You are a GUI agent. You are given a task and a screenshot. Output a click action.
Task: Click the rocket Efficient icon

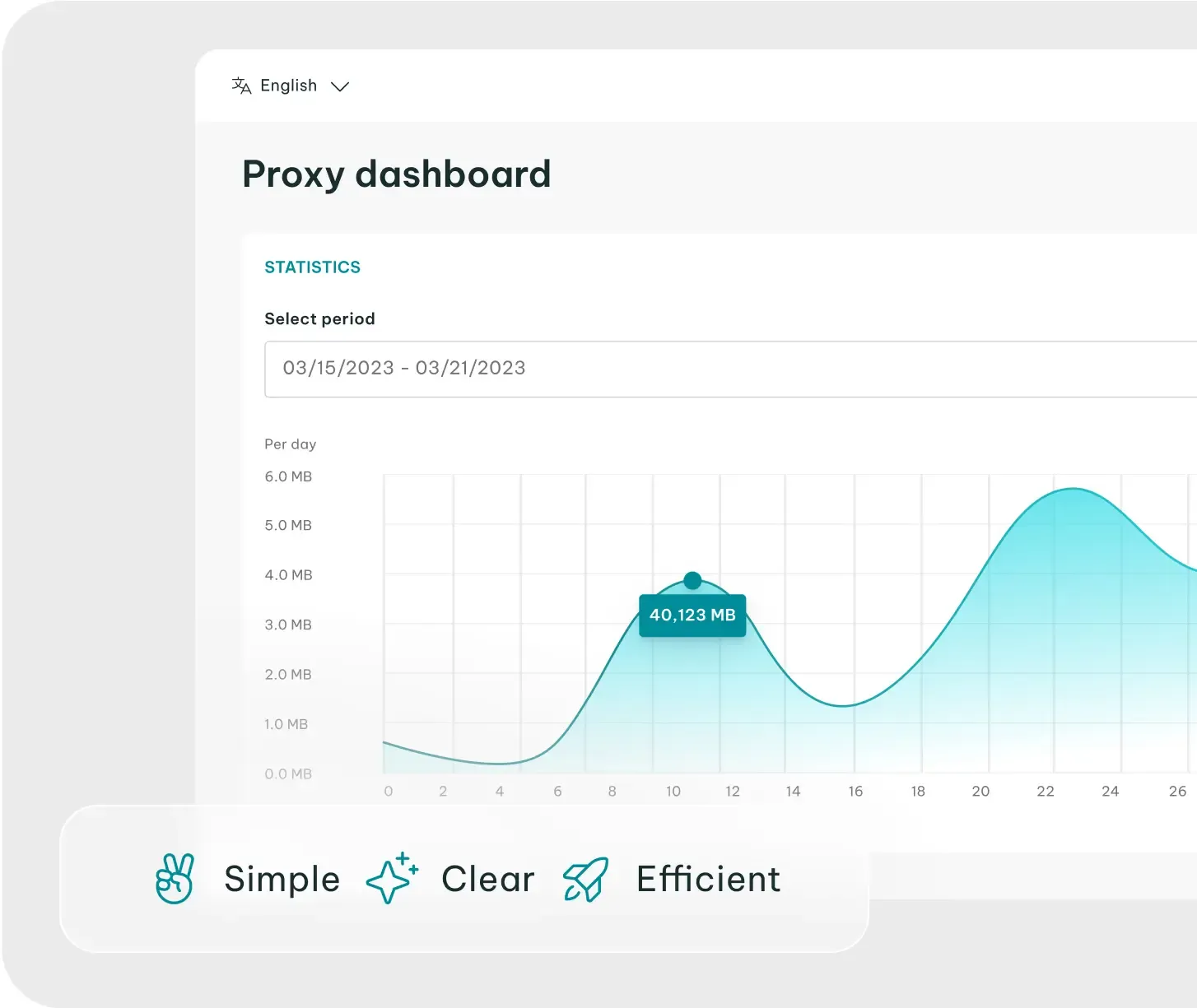[x=585, y=880]
